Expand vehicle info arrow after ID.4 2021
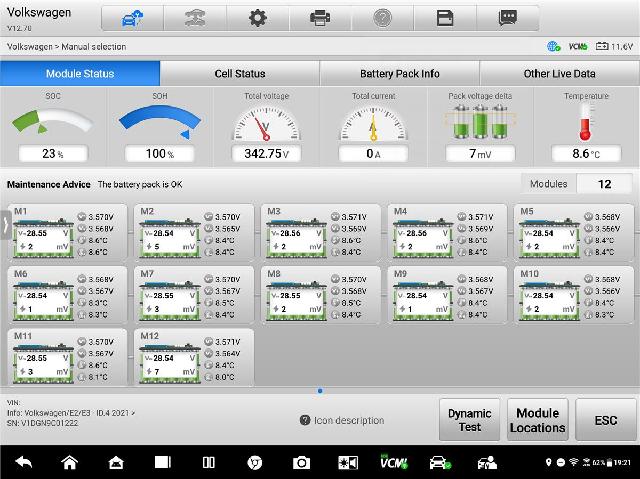640x479 pixels. [133, 413]
